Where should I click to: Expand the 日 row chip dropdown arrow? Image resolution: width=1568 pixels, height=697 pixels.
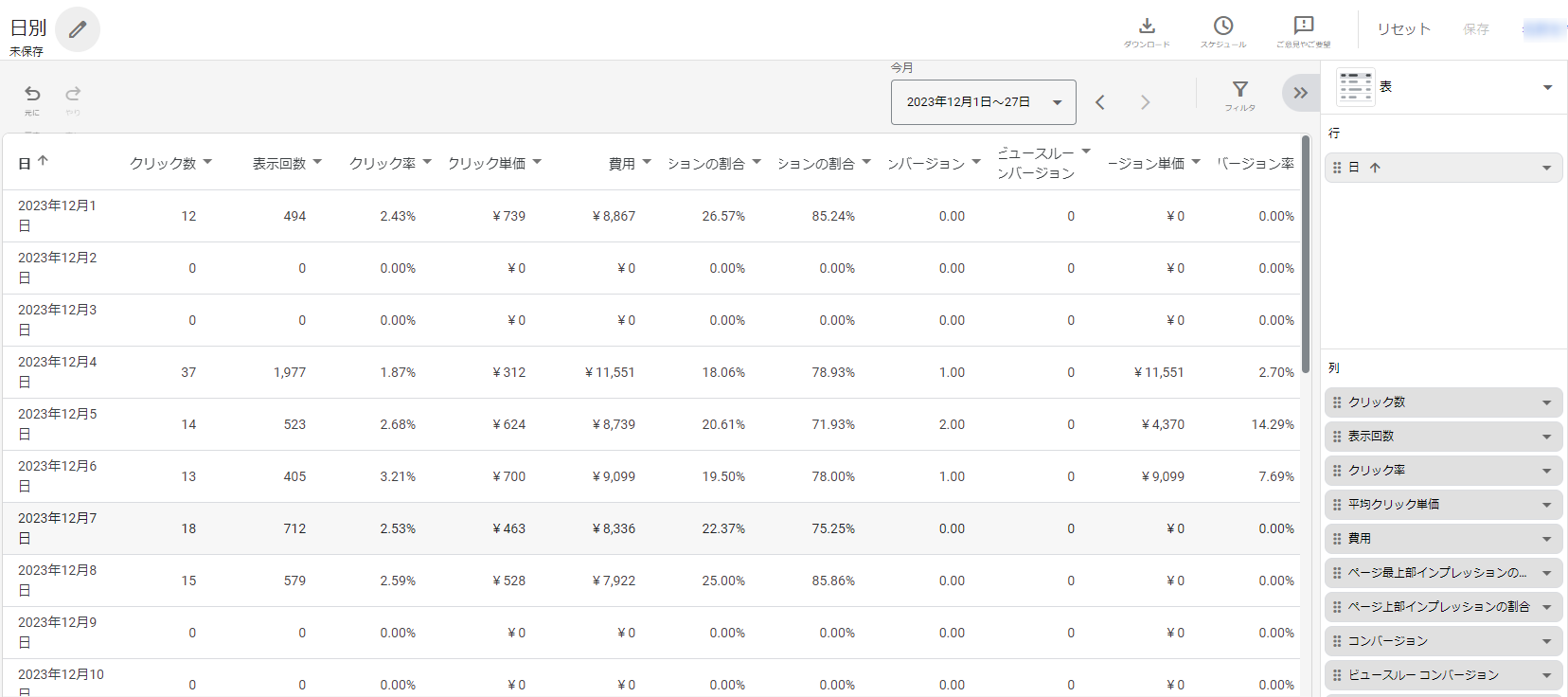click(x=1546, y=168)
